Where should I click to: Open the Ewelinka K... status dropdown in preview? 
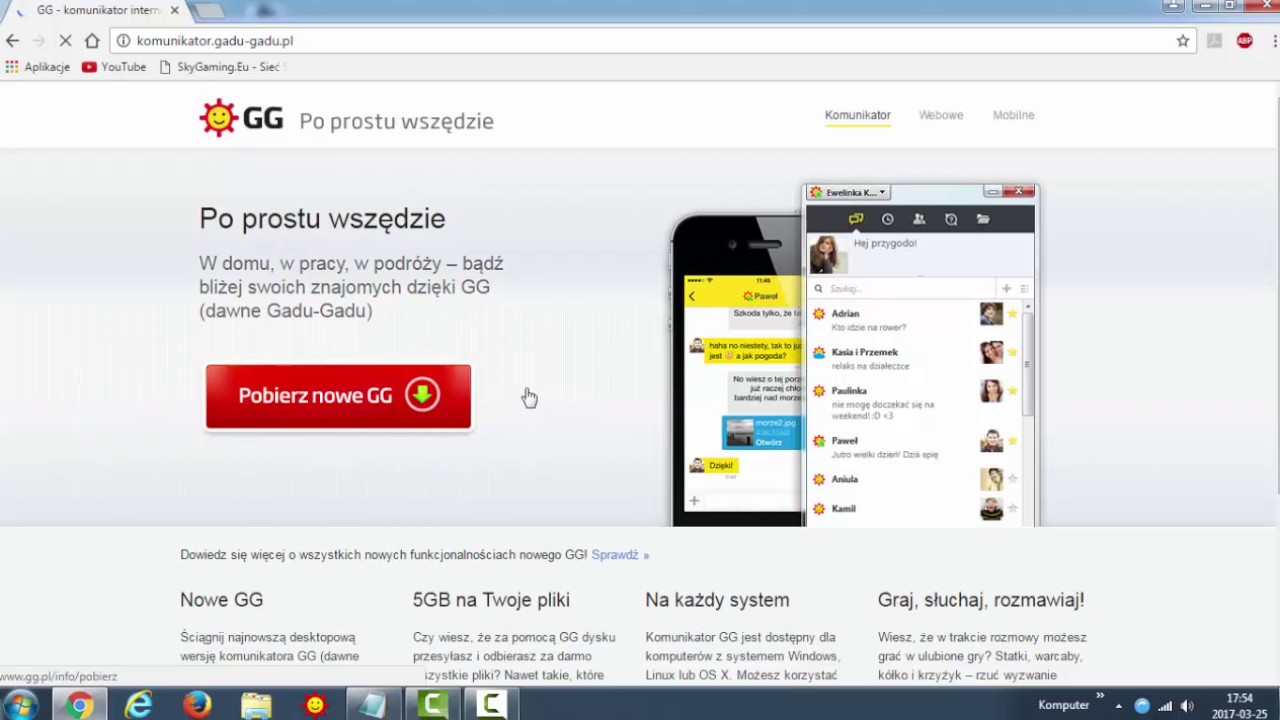pos(848,192)
